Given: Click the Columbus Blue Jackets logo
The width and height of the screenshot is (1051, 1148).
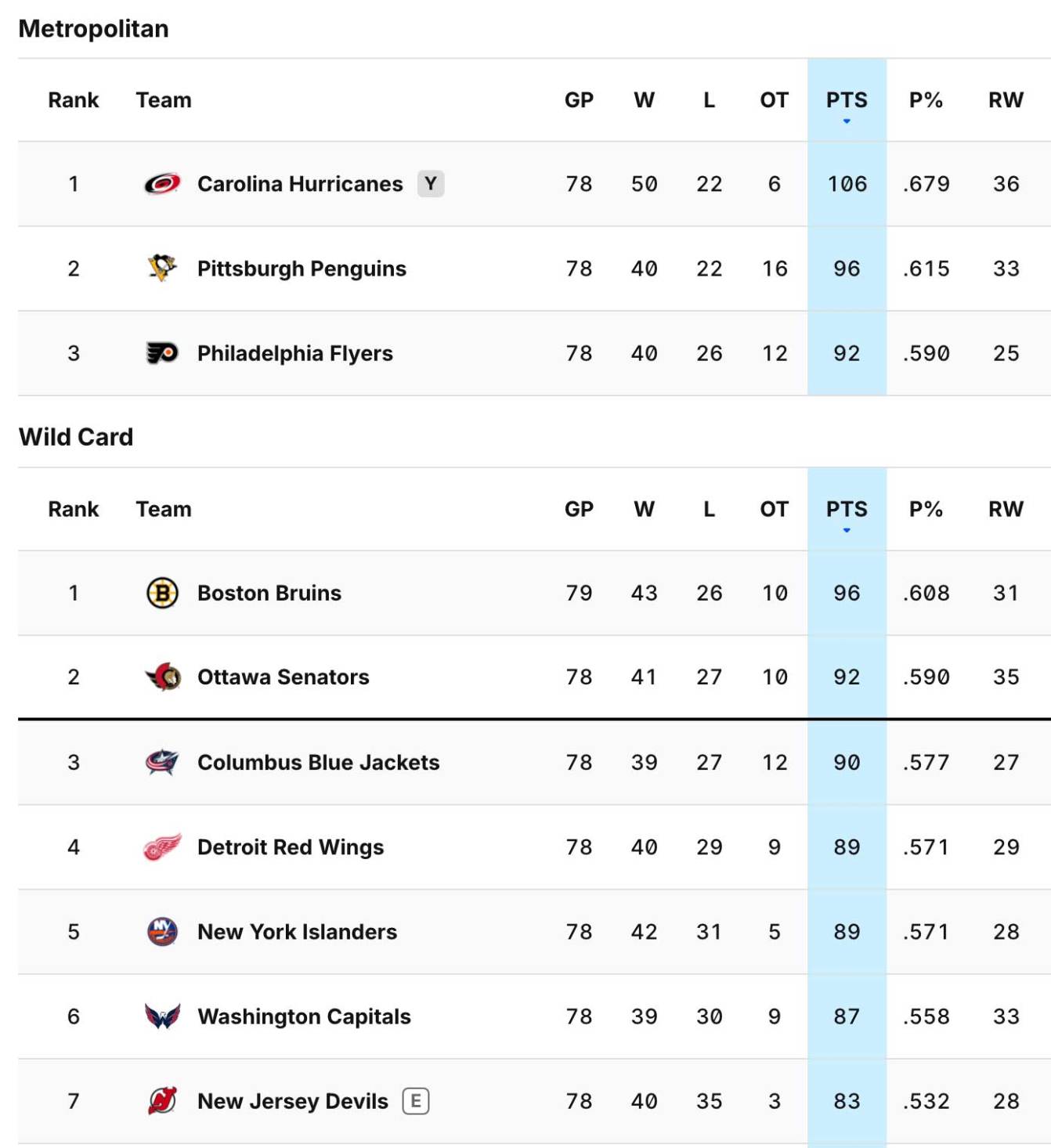Looking at the screenshot, I should [162, 762].
